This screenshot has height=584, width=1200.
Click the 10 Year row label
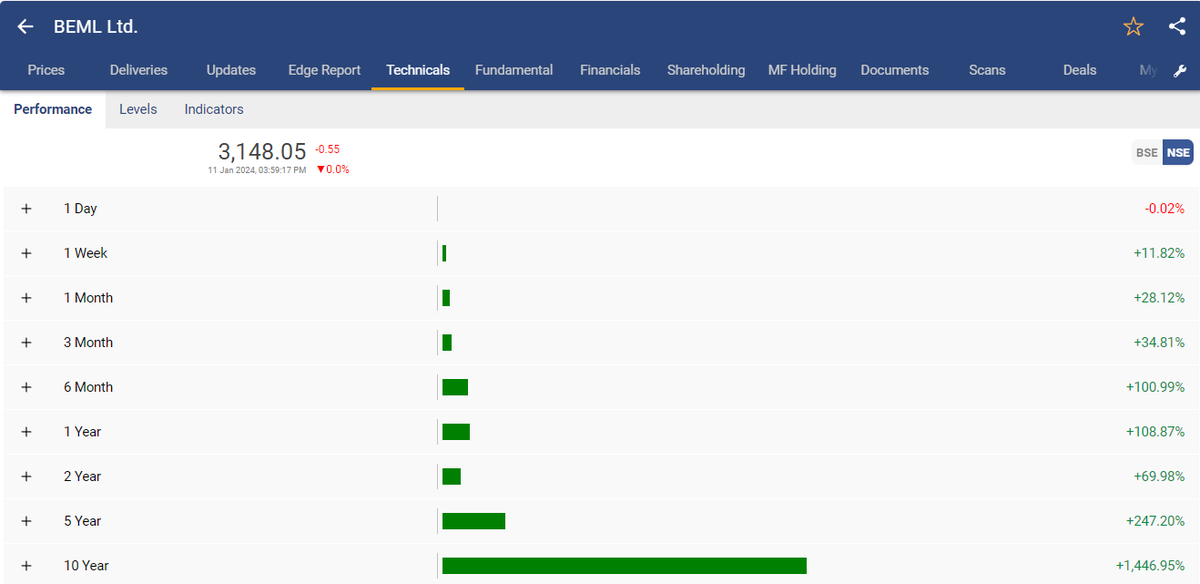coord(87,566)
